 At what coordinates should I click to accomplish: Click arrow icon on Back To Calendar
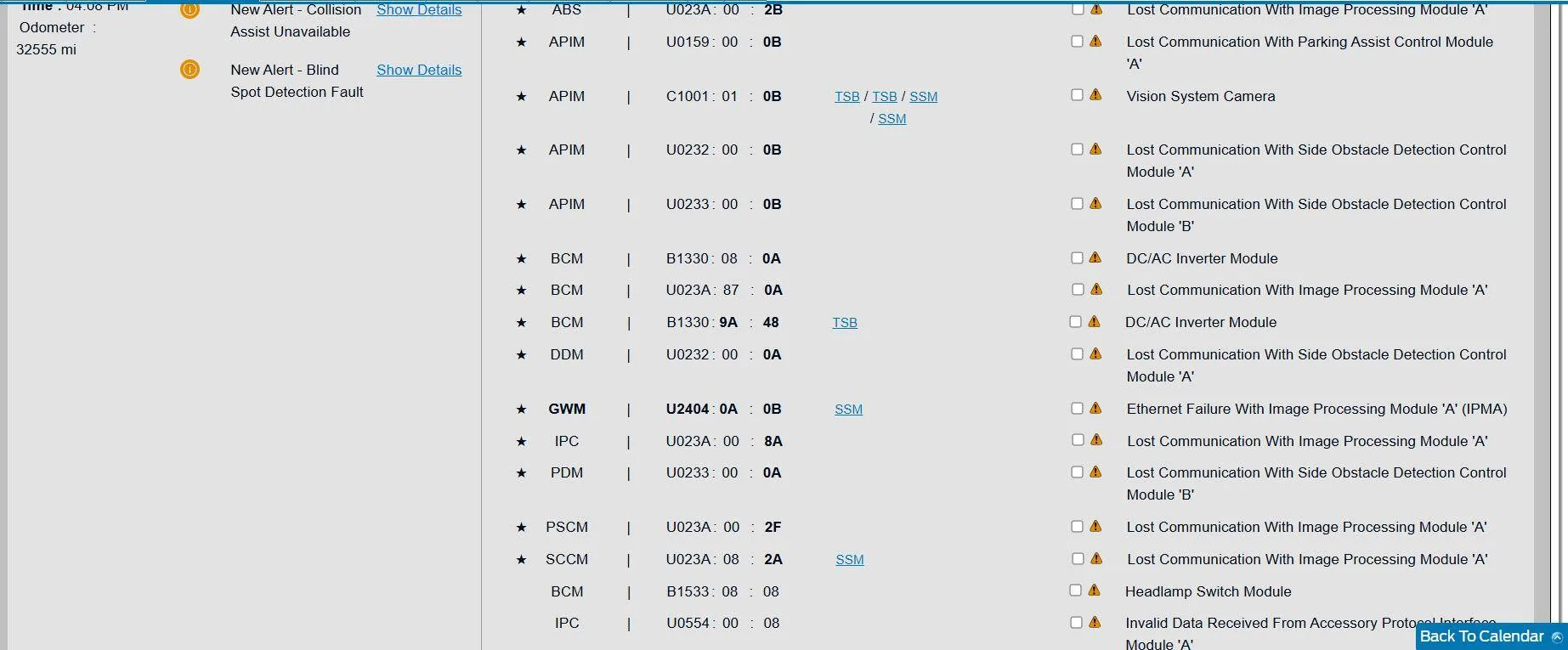tap(1556, 637)
